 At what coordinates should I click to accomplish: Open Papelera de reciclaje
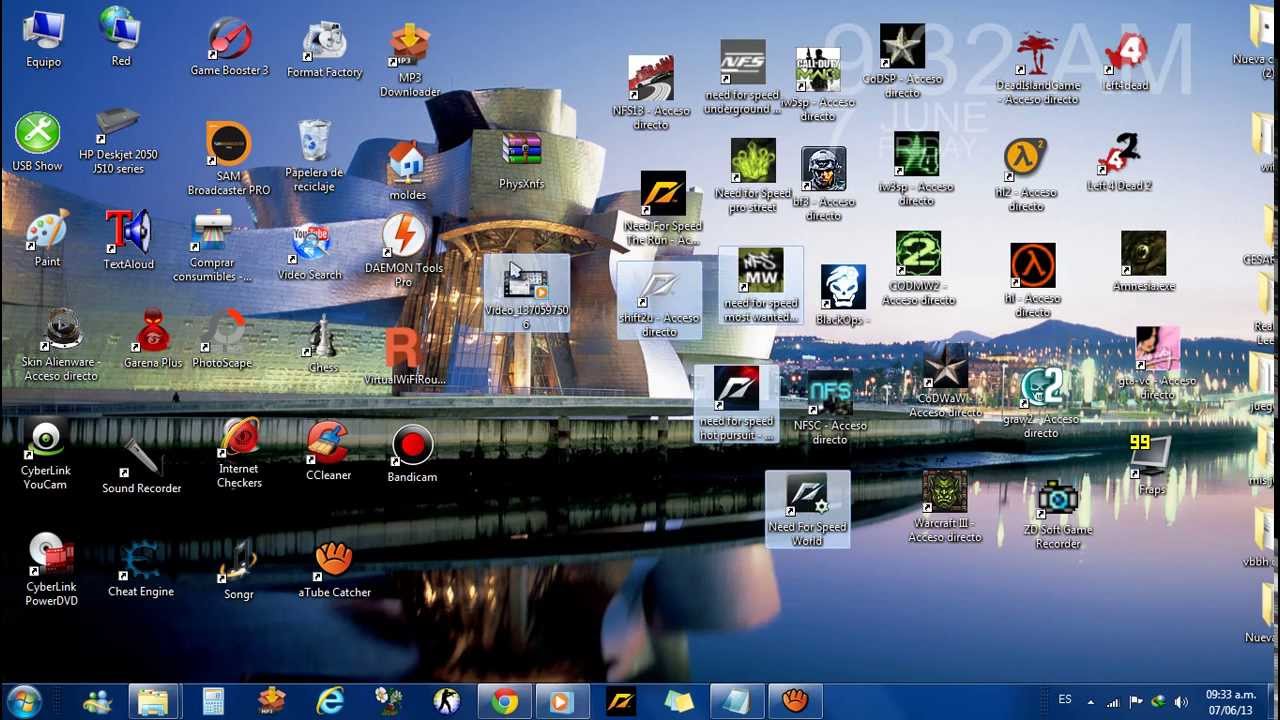pos(314,156)
